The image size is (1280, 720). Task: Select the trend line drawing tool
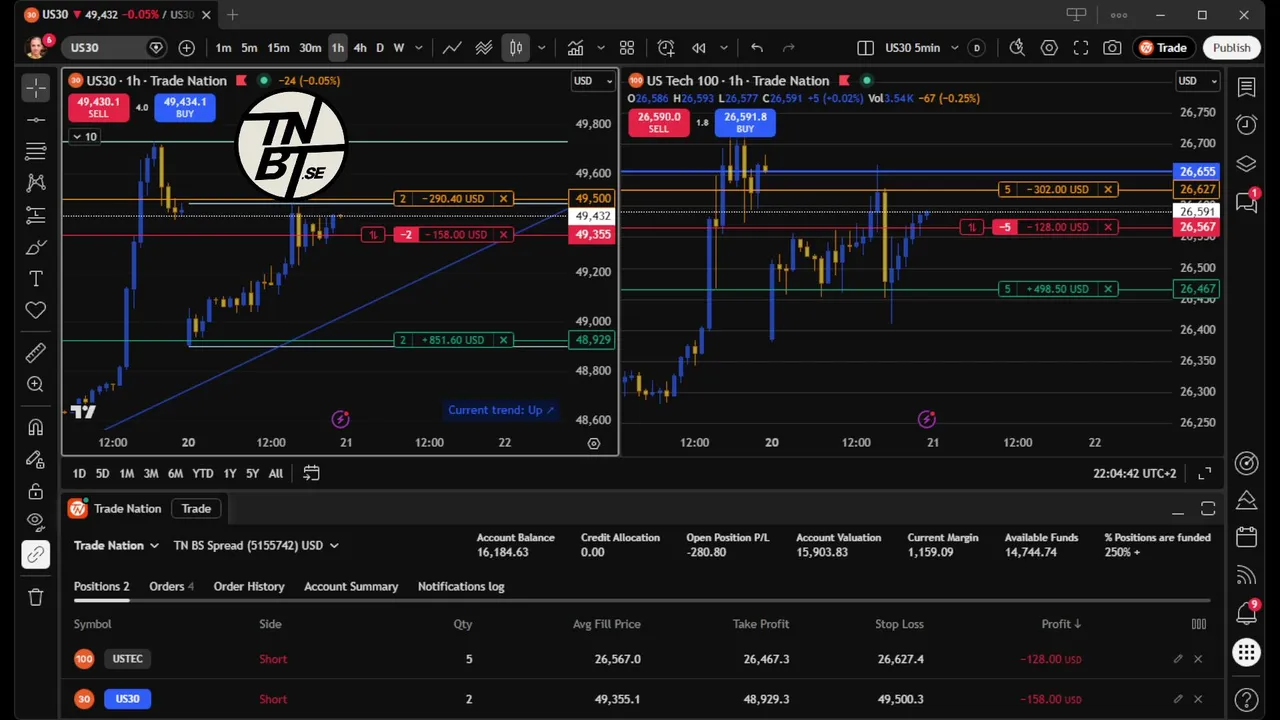pos(36,120)
